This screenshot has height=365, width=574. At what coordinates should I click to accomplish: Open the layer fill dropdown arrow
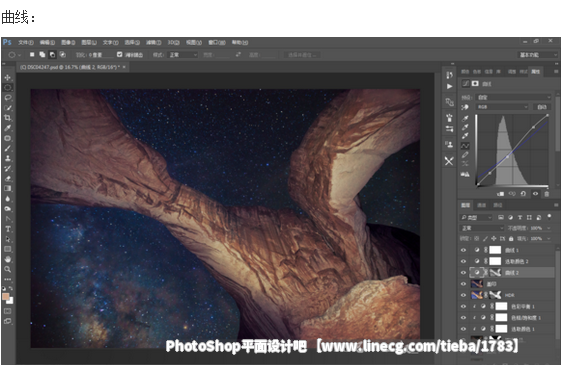[549, 238]
